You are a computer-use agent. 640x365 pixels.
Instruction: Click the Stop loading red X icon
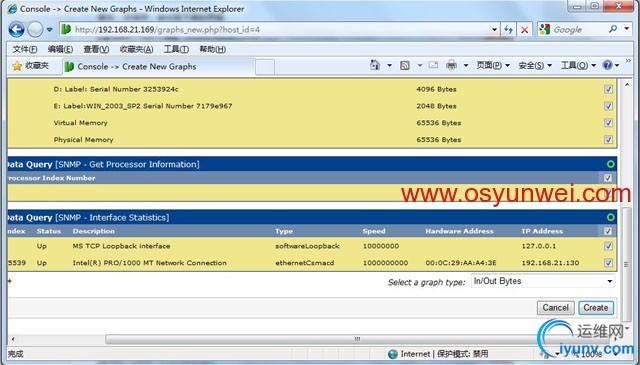pyautogui.click(x=524, y=29)
